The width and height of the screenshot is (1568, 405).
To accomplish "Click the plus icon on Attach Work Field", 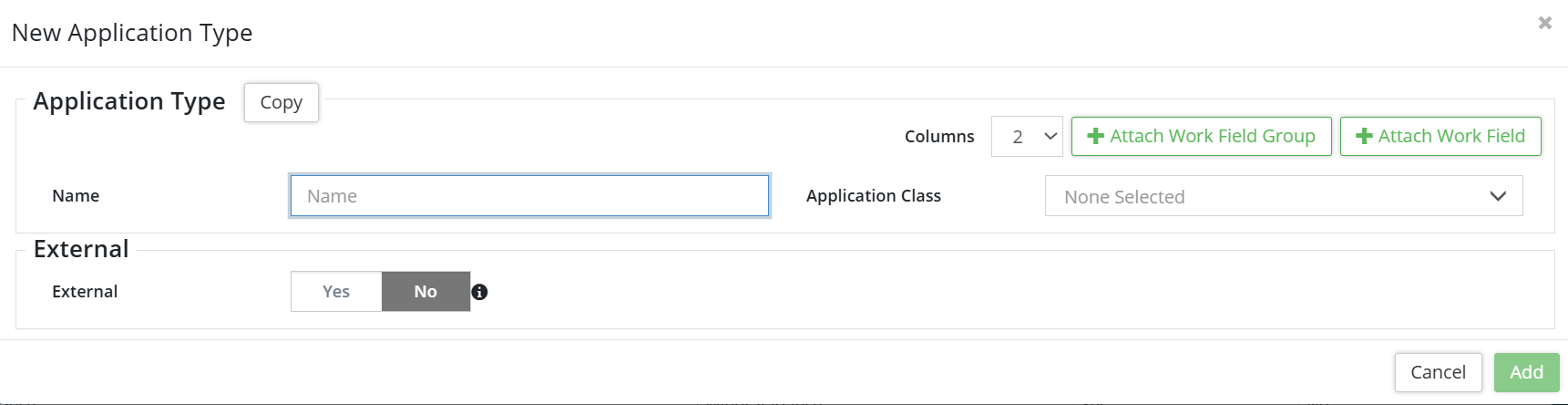I will coord(1364,136).
